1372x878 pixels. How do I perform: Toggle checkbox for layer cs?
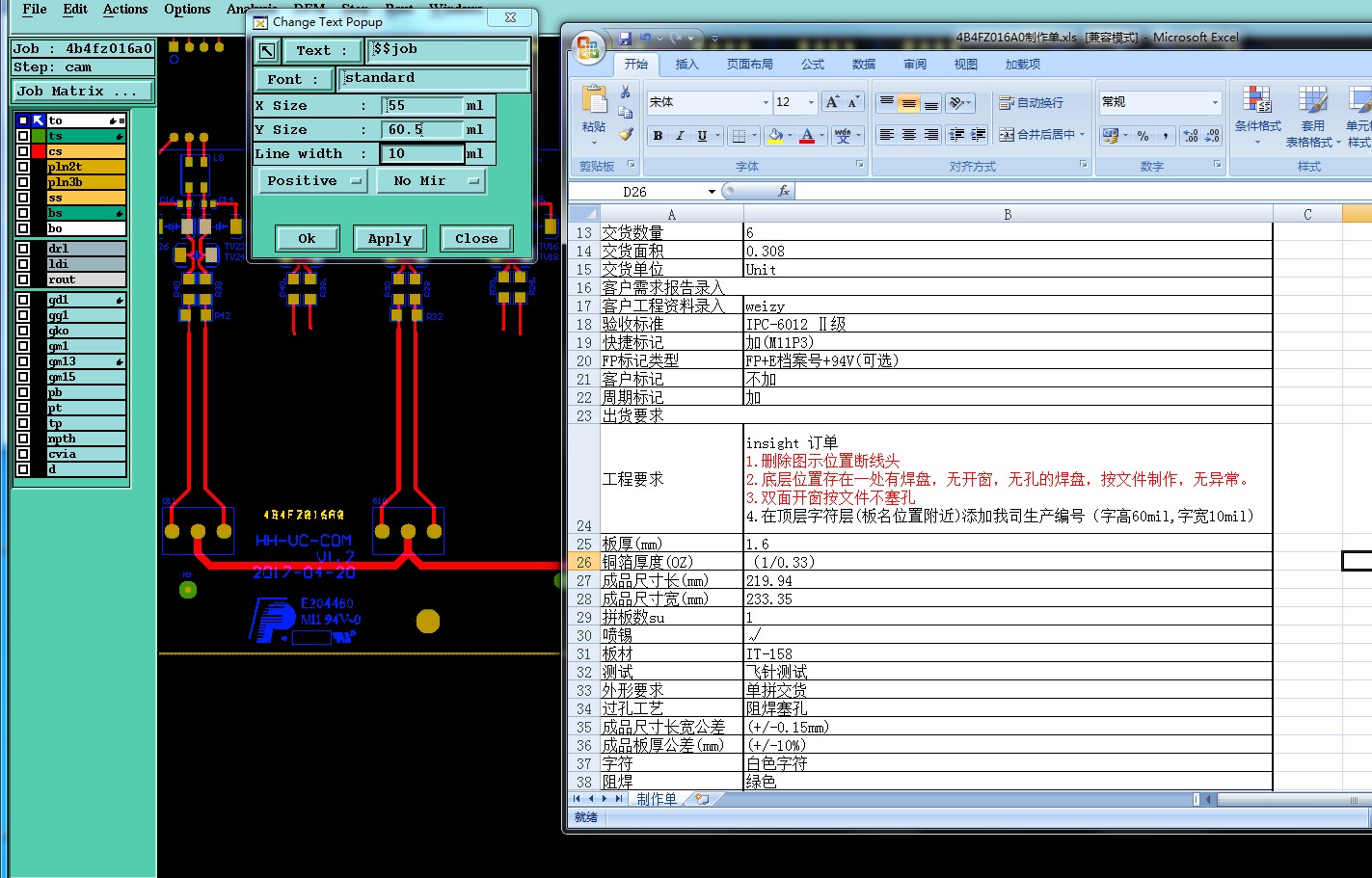pos(23,151)
